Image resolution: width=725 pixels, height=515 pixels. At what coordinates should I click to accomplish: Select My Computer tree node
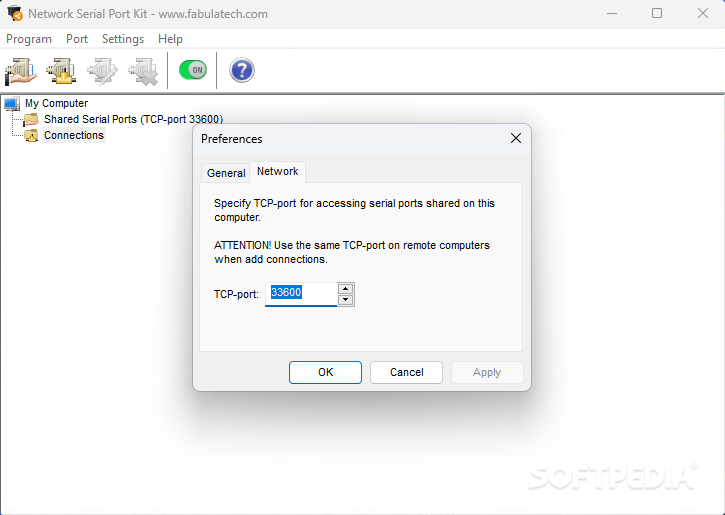(x=56, y=103)
